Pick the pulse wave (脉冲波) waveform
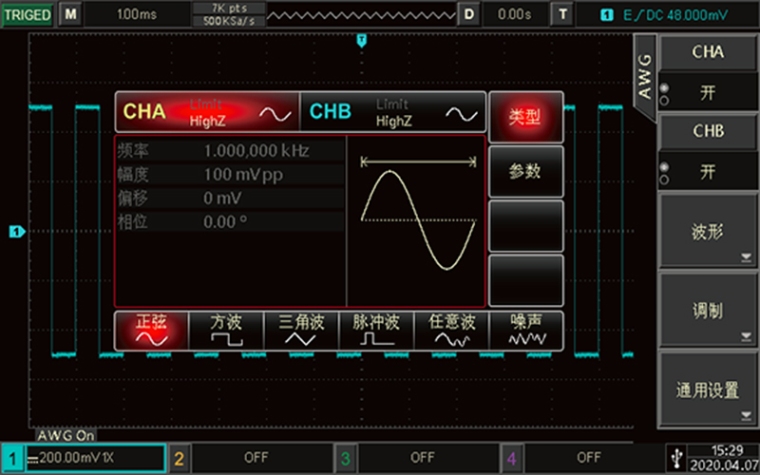 376,330
